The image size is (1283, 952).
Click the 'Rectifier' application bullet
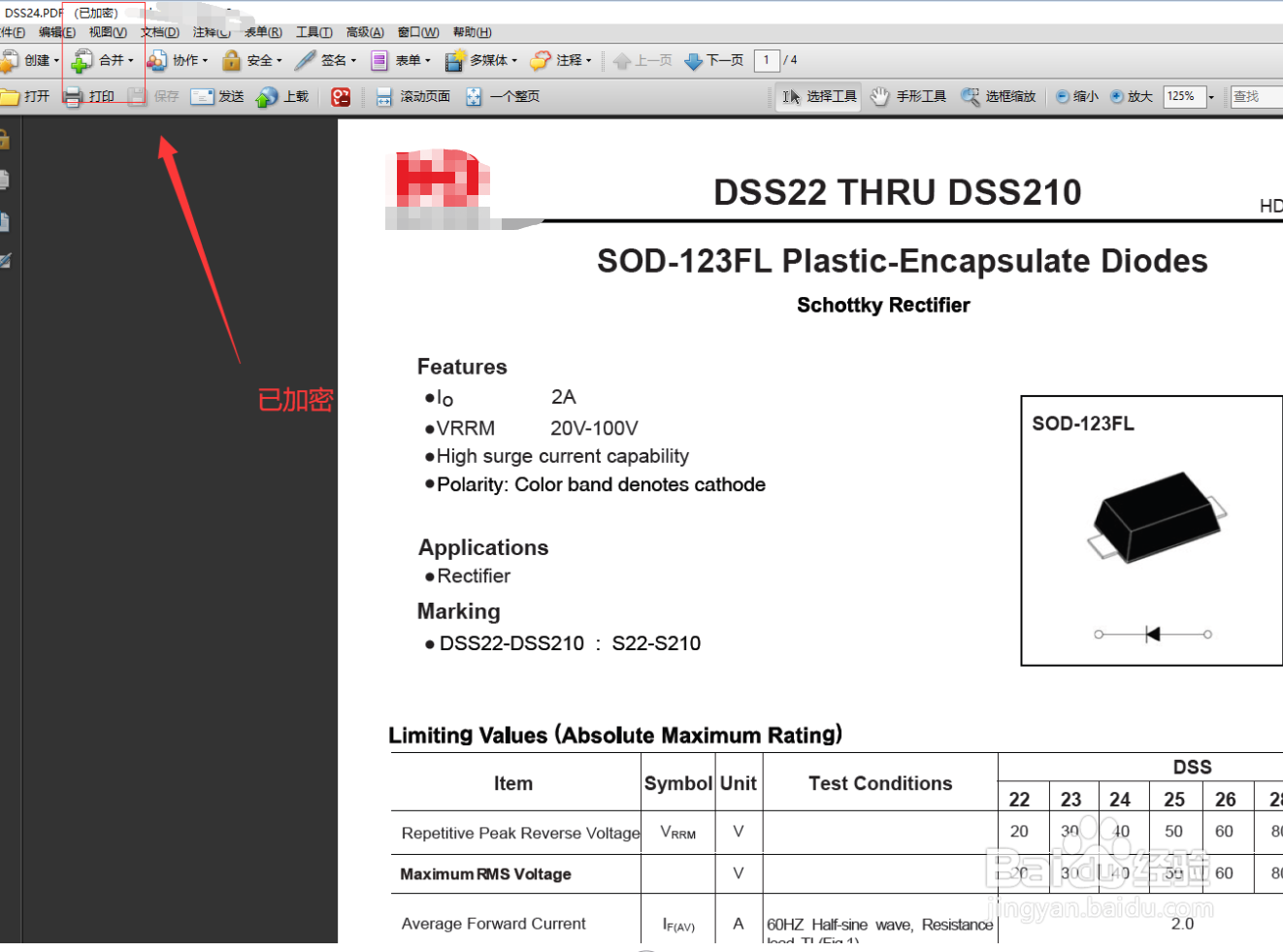tap(468, 575)
